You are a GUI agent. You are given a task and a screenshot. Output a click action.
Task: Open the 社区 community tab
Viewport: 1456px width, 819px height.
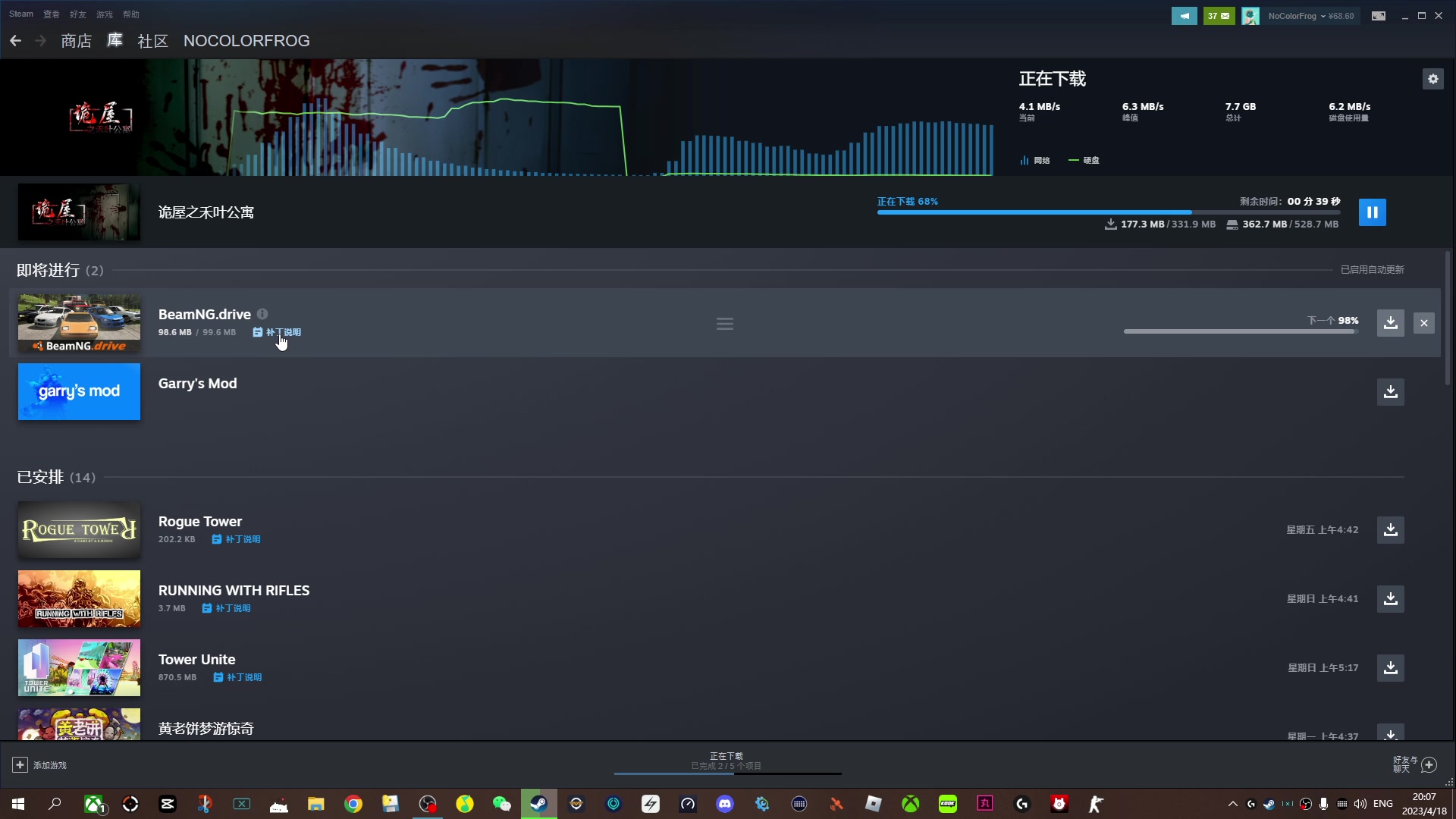[152, 41]
